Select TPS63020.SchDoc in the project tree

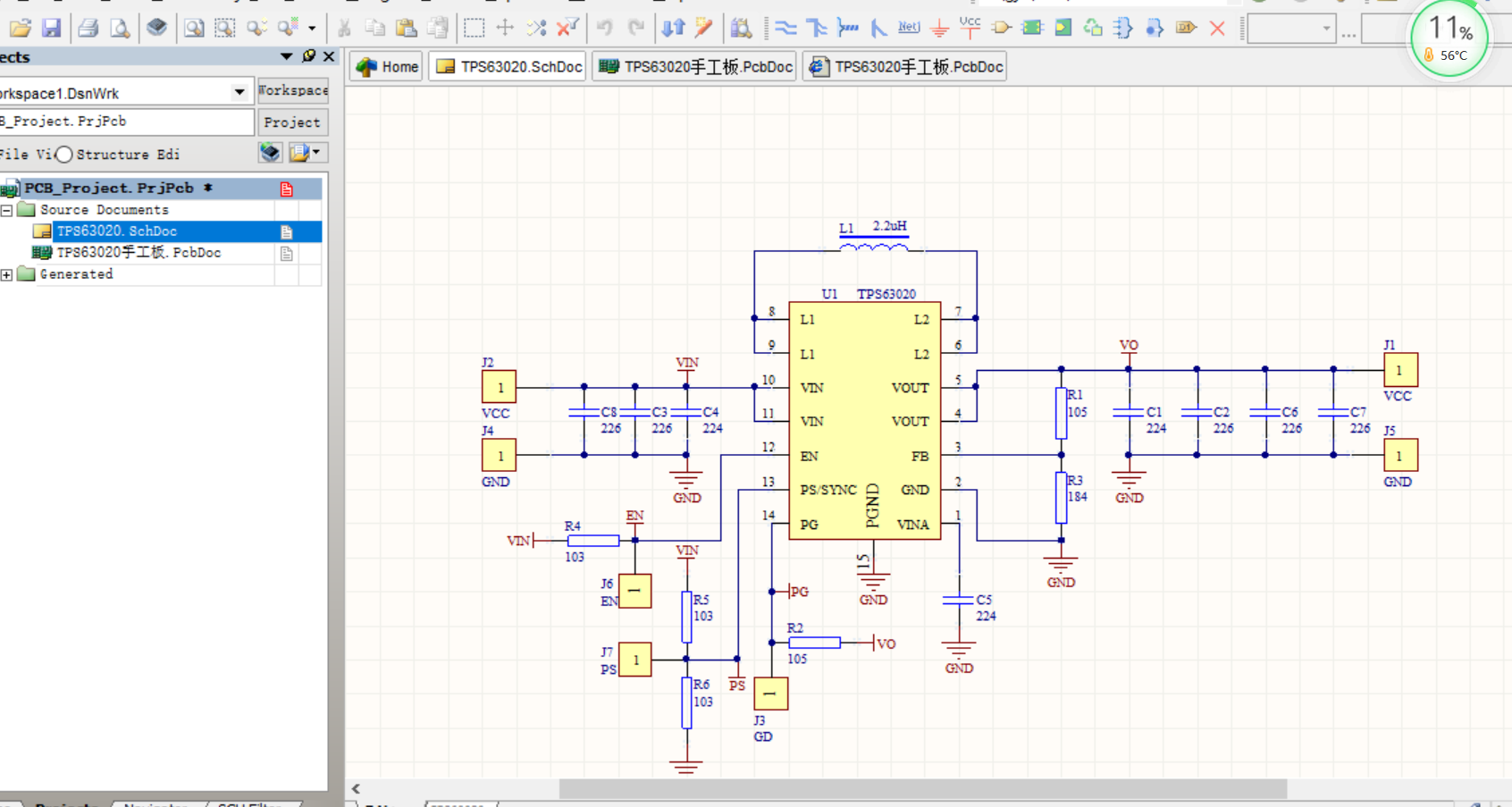tap(117, 231)
